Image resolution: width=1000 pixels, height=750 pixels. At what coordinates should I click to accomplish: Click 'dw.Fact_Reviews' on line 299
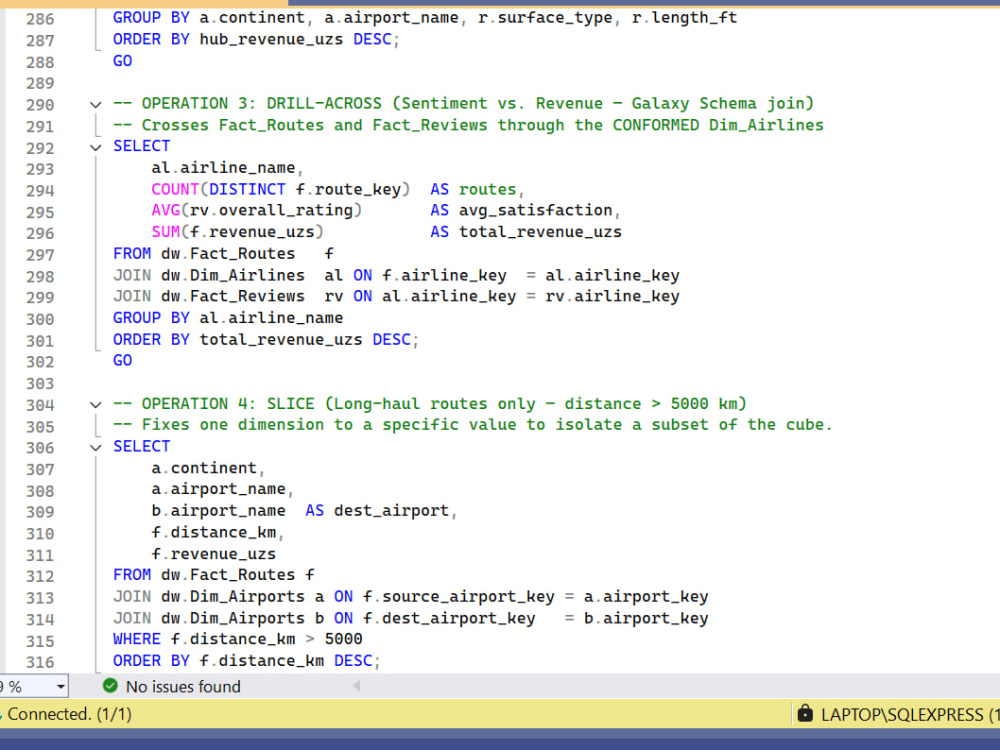[233, 297]
